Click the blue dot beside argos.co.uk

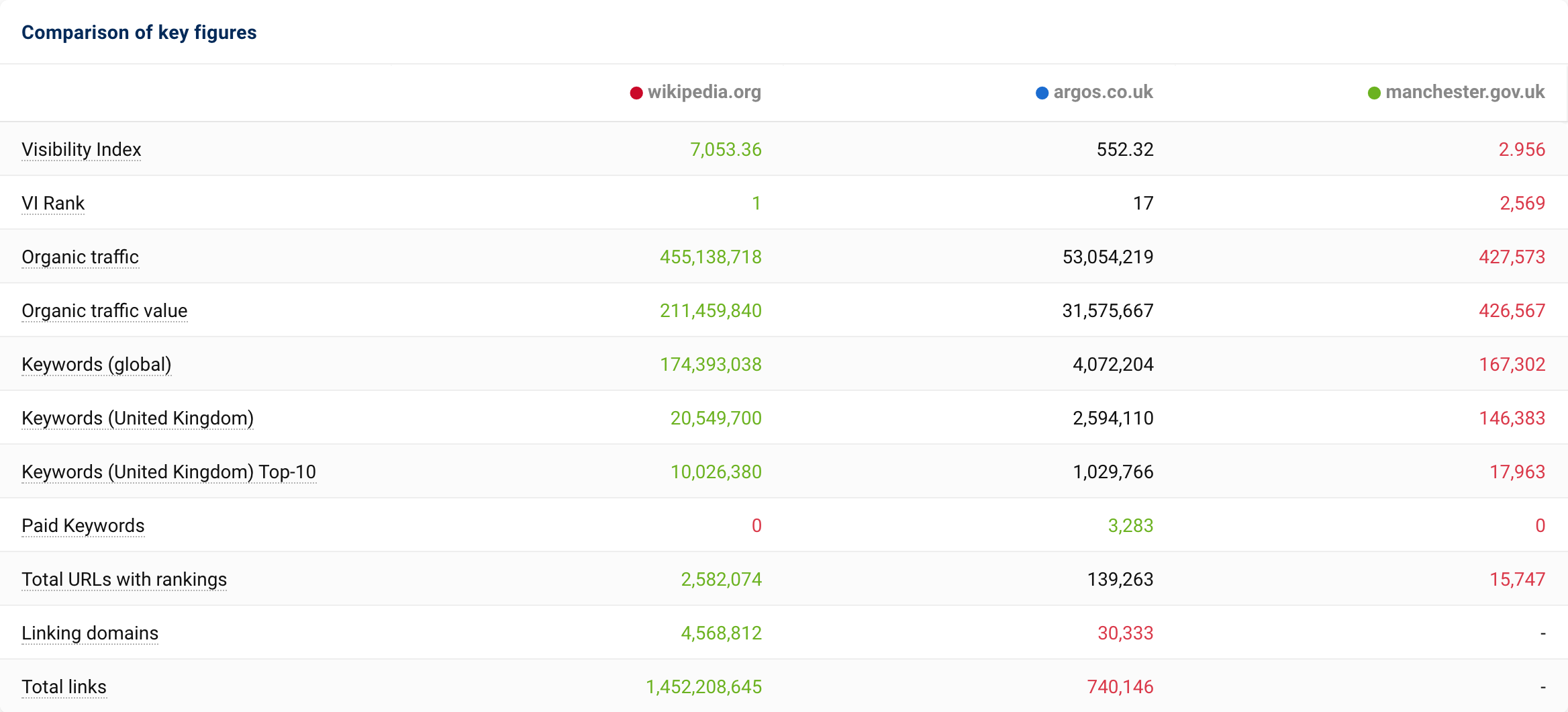pyautogui.click(x=1042, y=93)
